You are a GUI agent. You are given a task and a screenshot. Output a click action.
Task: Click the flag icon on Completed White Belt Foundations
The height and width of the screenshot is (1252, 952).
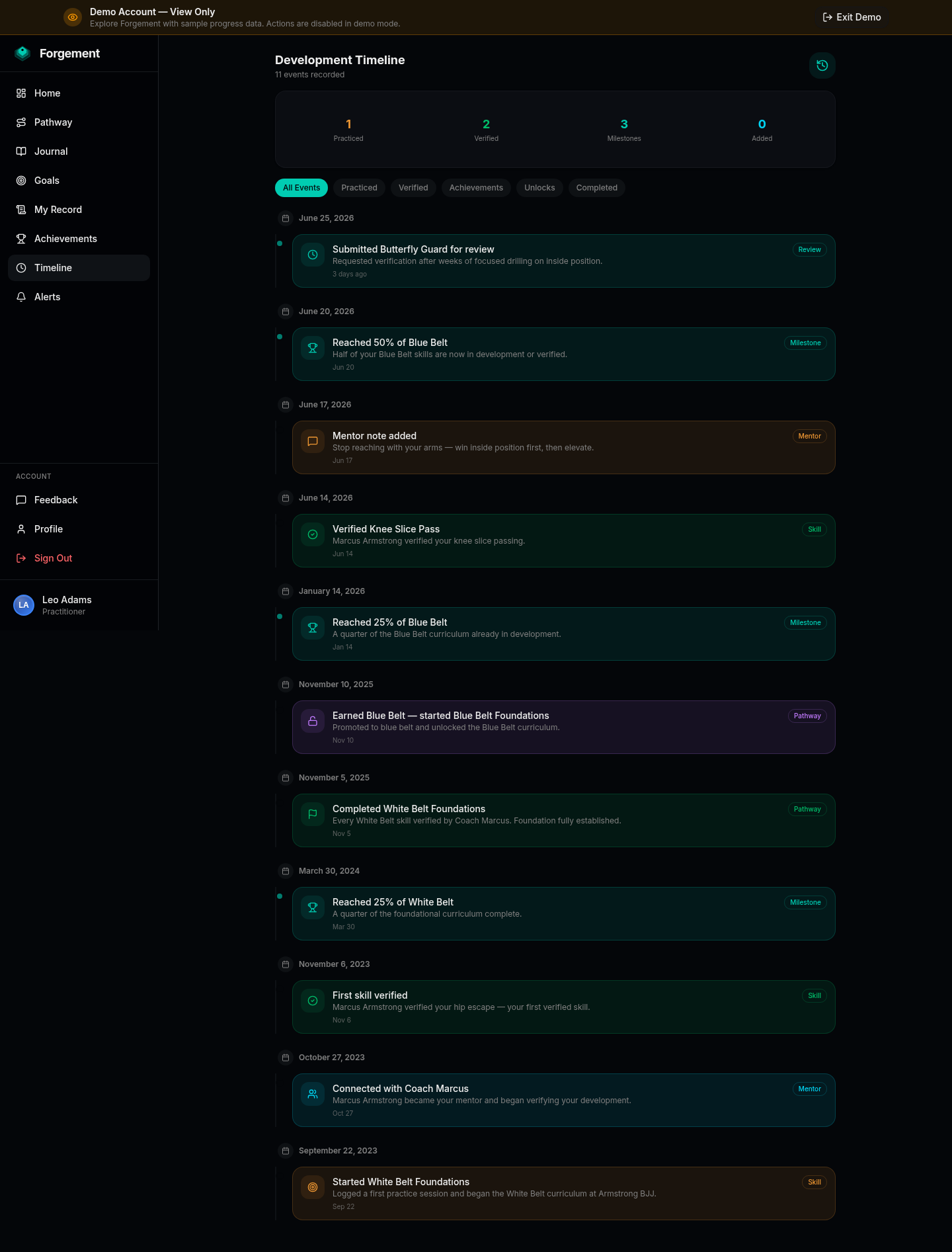(x=313, y=814)
